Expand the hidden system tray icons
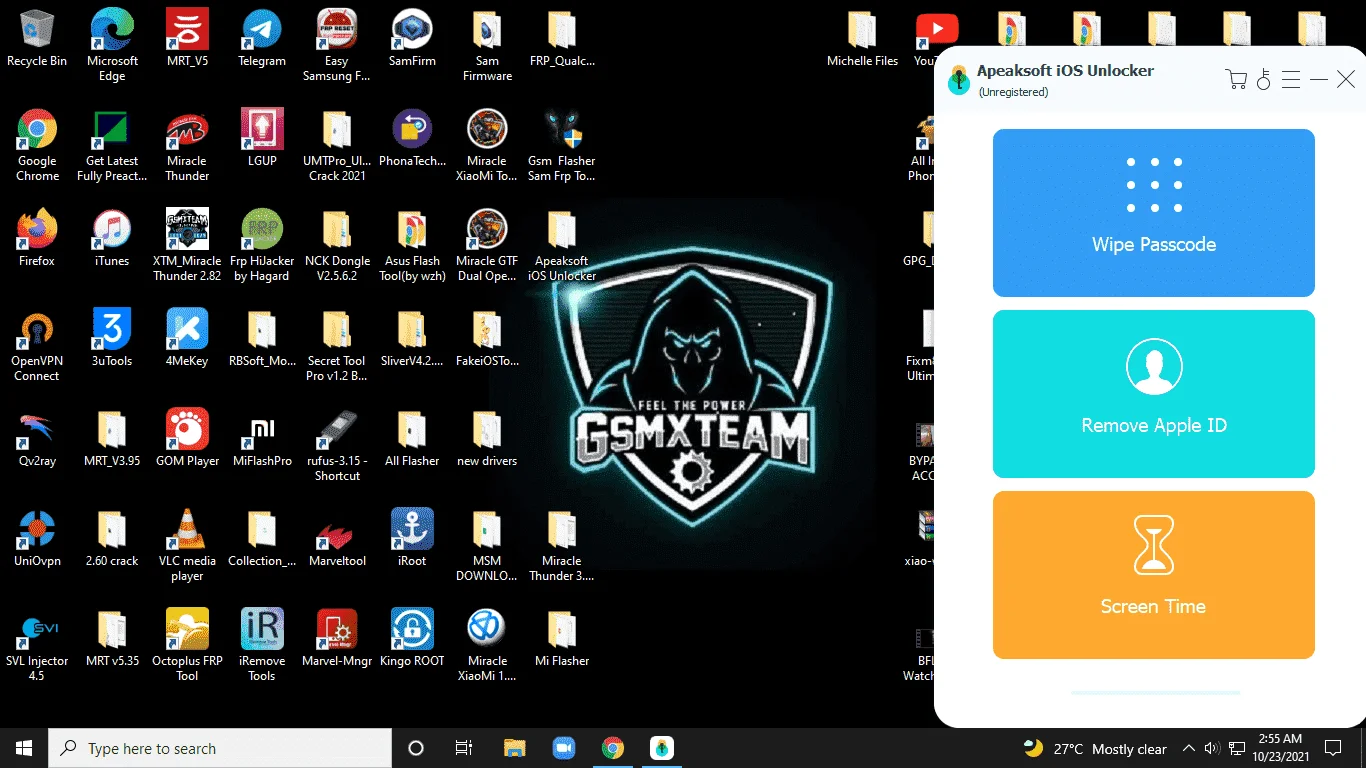 1189,748
